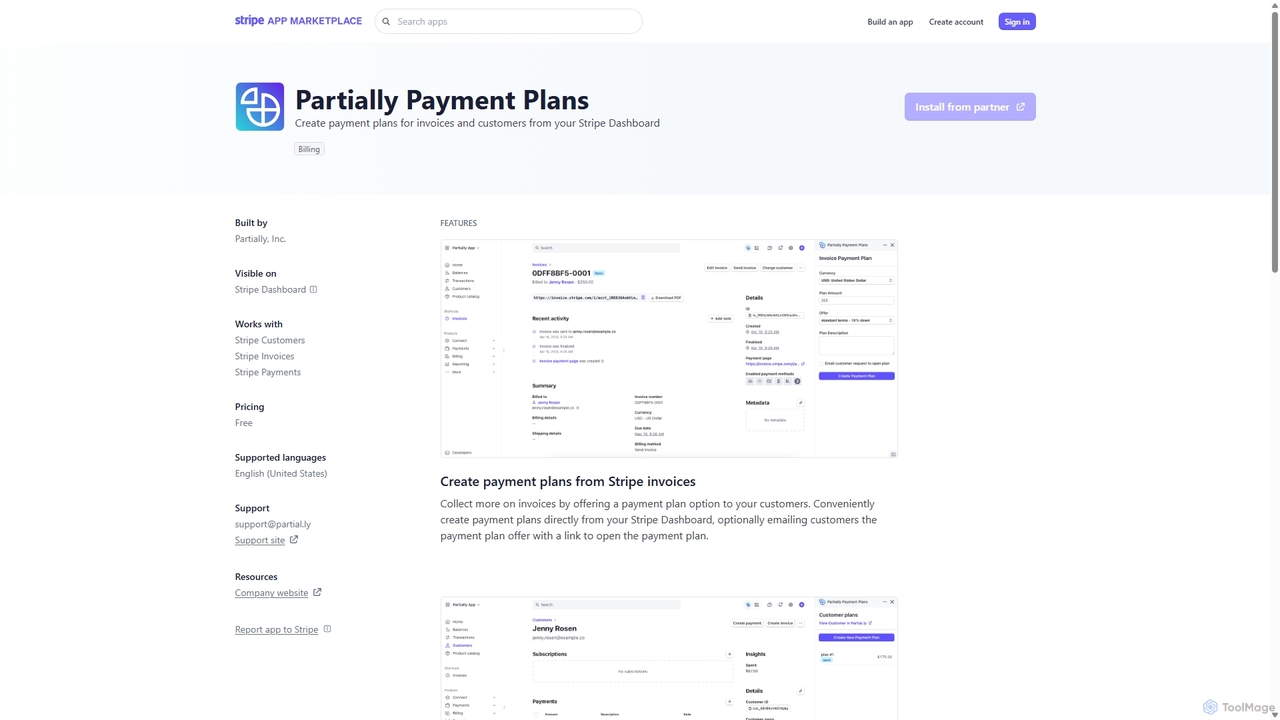Open the Company website link
The width and height of the screenshot is (1280, 720).
pos(271,593)
